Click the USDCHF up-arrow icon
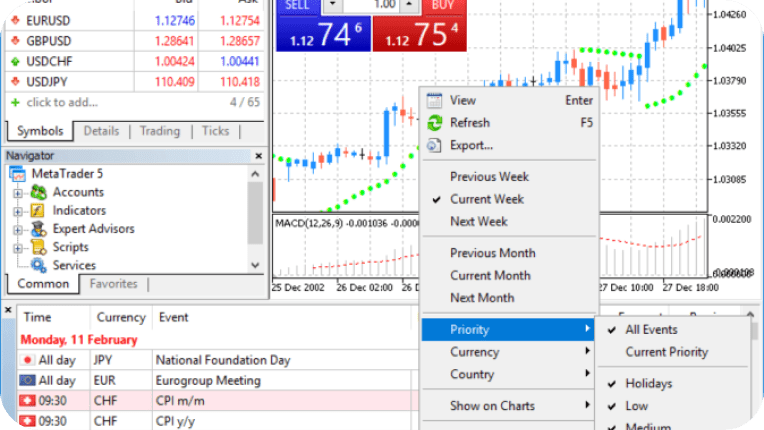This screenshot has width=764, height=430. tap(15, 61)
